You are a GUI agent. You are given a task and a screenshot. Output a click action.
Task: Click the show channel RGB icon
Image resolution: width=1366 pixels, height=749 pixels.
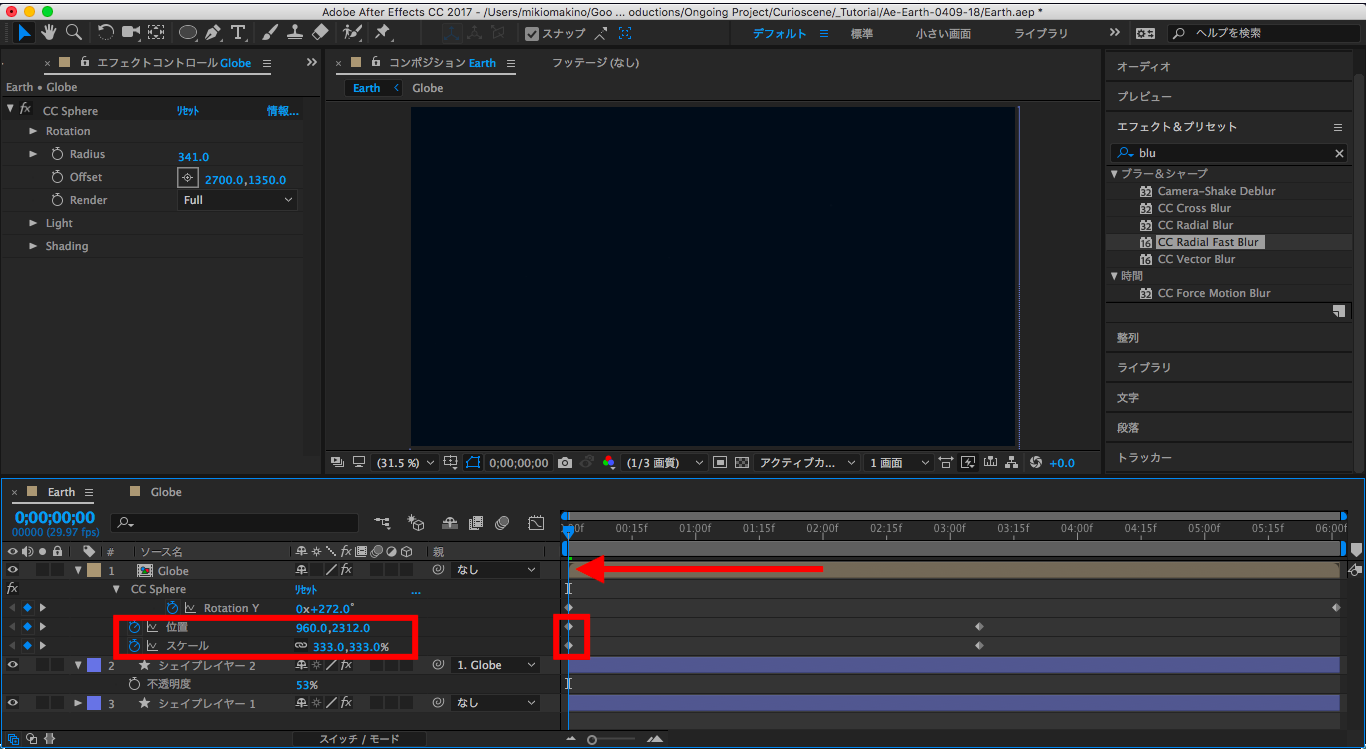(x=608, y=463)
